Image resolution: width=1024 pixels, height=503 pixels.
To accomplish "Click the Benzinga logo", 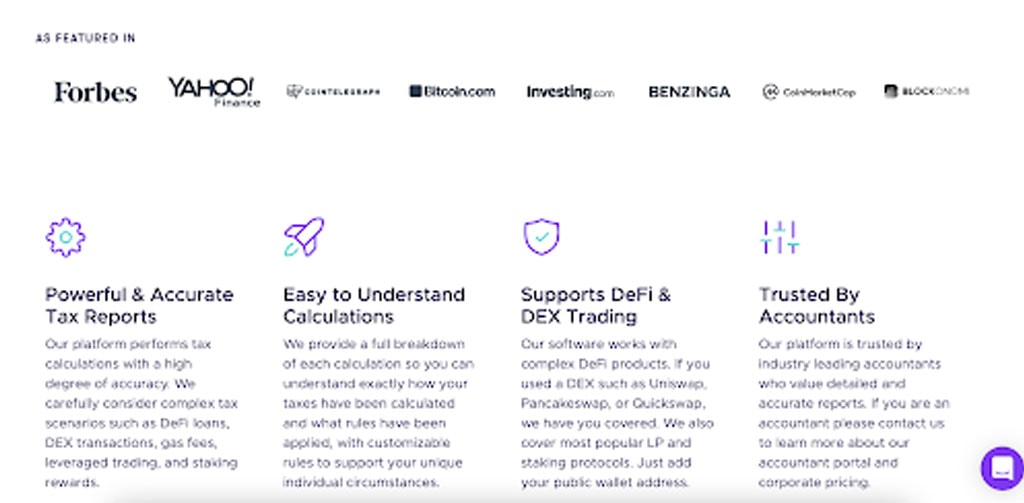I will [x=689, y=92].
